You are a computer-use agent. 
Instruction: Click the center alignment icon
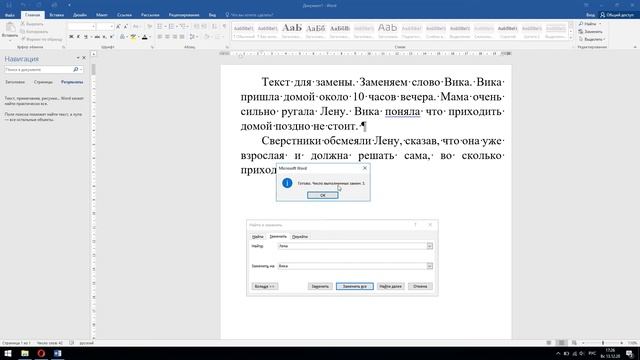[167, 37]
